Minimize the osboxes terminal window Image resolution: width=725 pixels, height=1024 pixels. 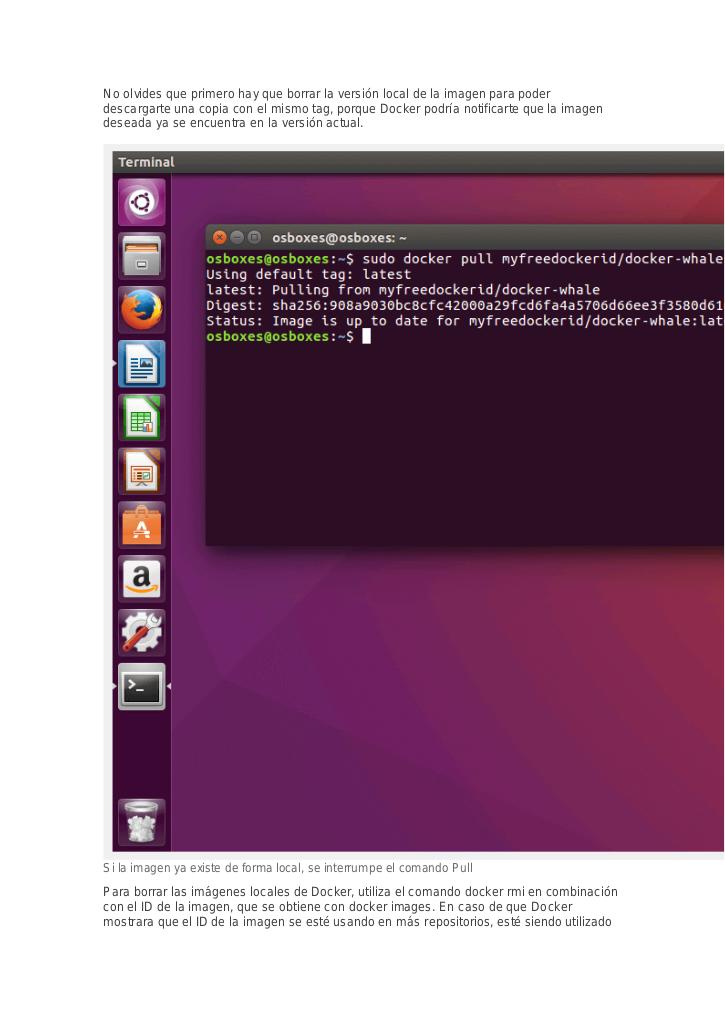pyautogui.click(x=237, y=237)
